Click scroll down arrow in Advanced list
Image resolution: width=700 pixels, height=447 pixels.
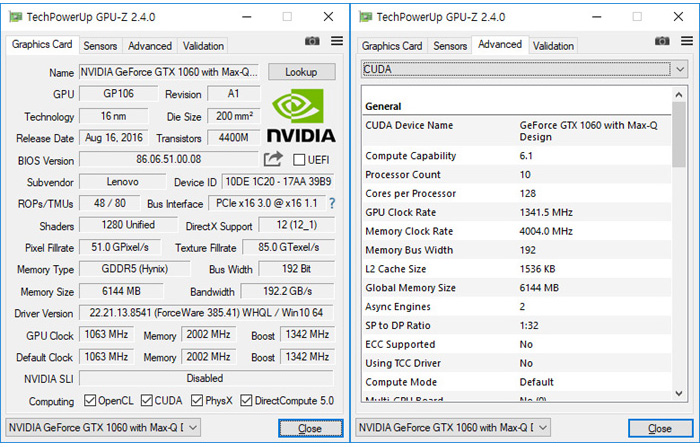[679, 393]
